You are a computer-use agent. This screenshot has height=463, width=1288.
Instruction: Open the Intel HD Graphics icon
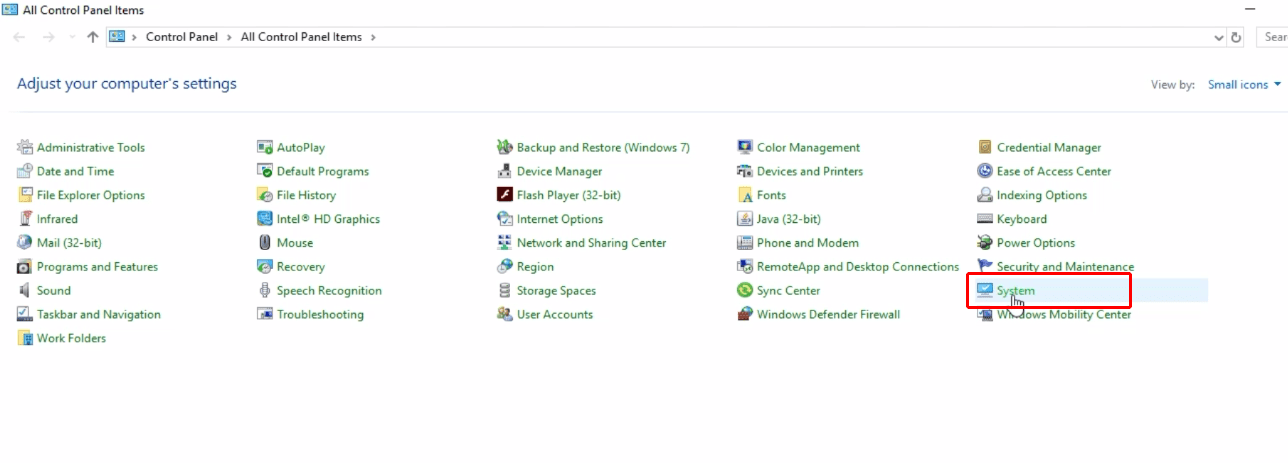(x=265, y=219)
